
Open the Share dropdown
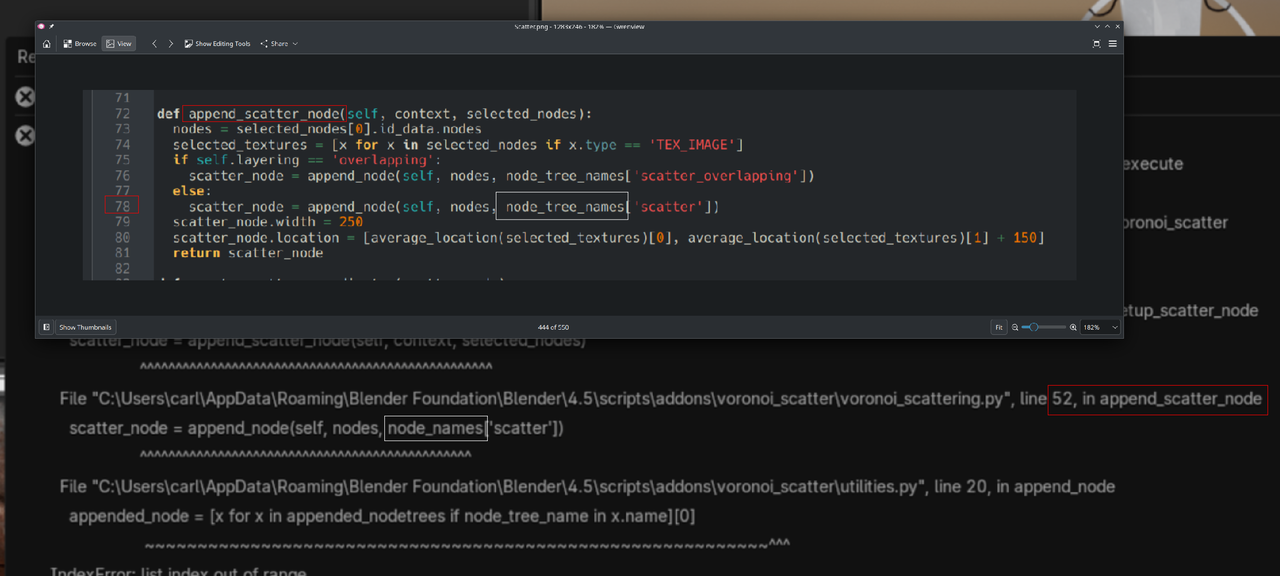(279, 44)
